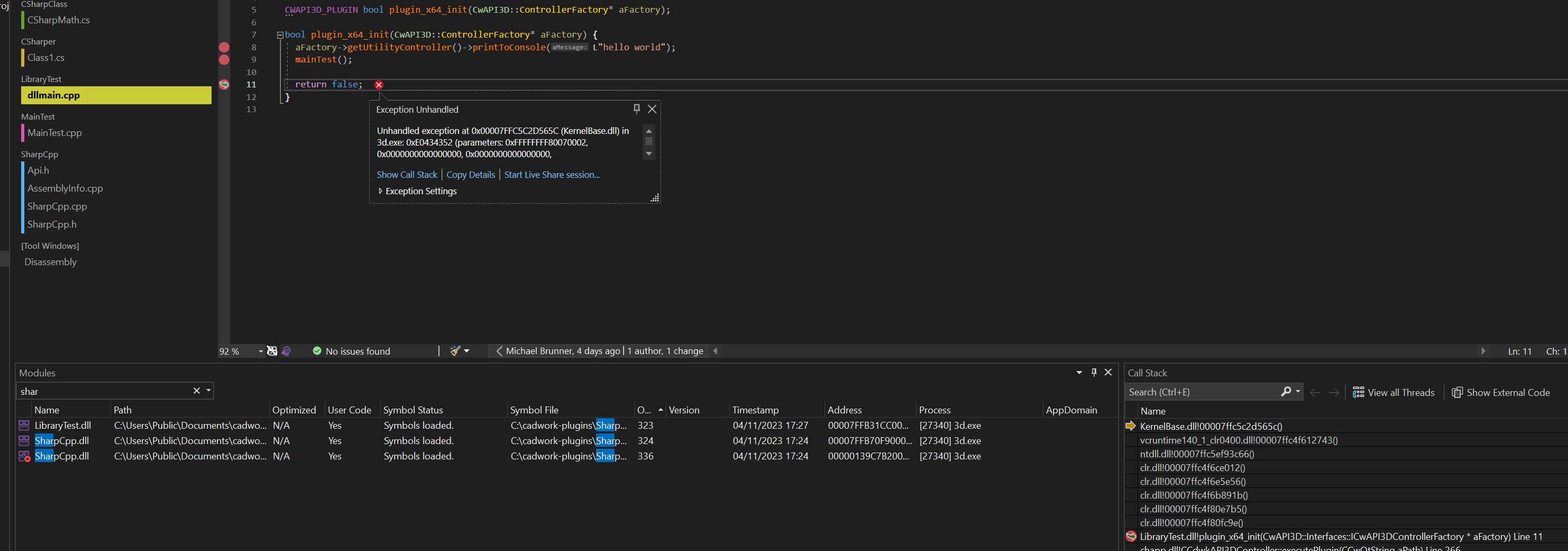Viewport: 1568px width, 551px height.
Task: Toggle Show External Code
Action: [1500, 393]
